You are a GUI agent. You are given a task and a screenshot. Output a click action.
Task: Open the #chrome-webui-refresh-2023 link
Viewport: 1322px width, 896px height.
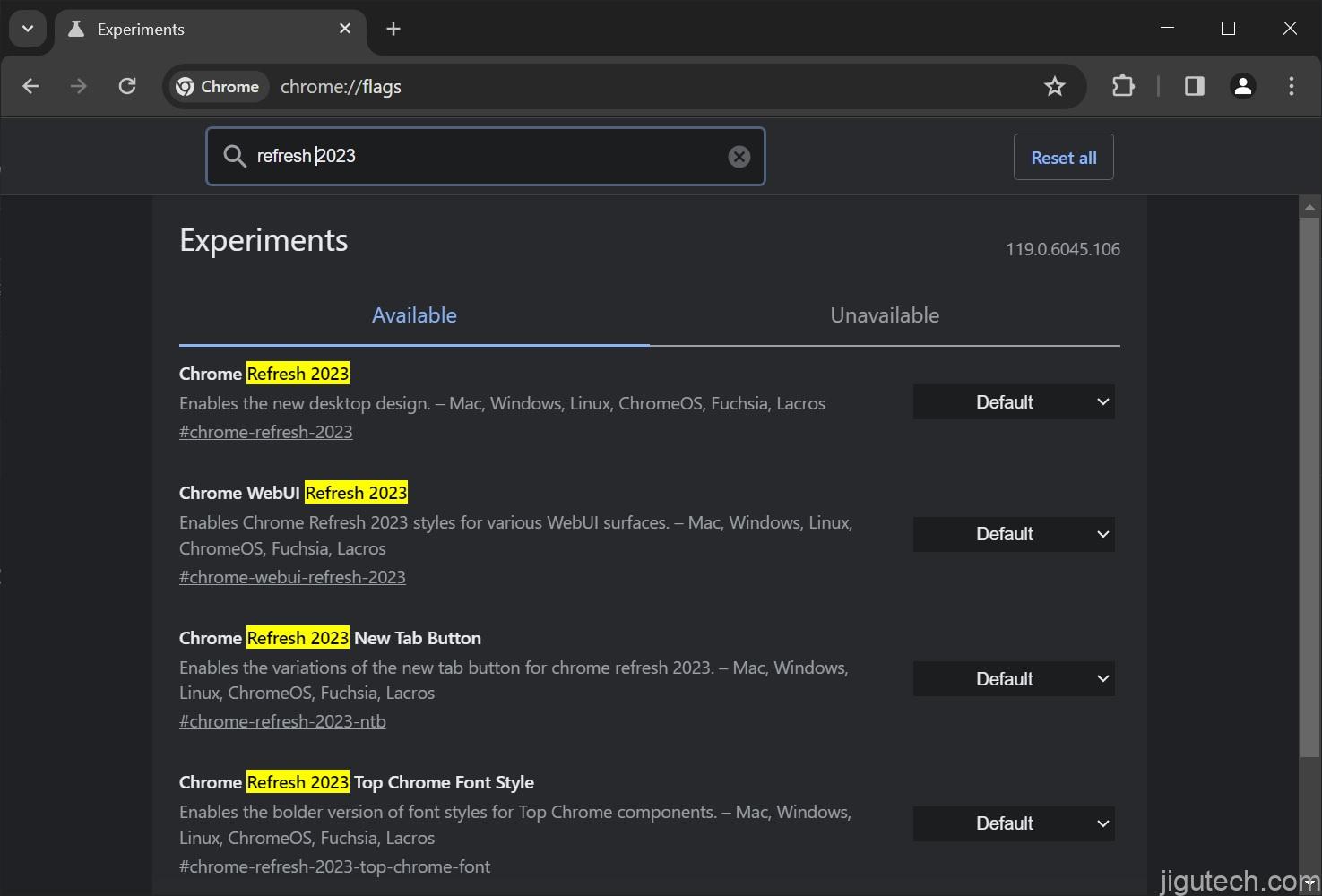click(292, 577)
